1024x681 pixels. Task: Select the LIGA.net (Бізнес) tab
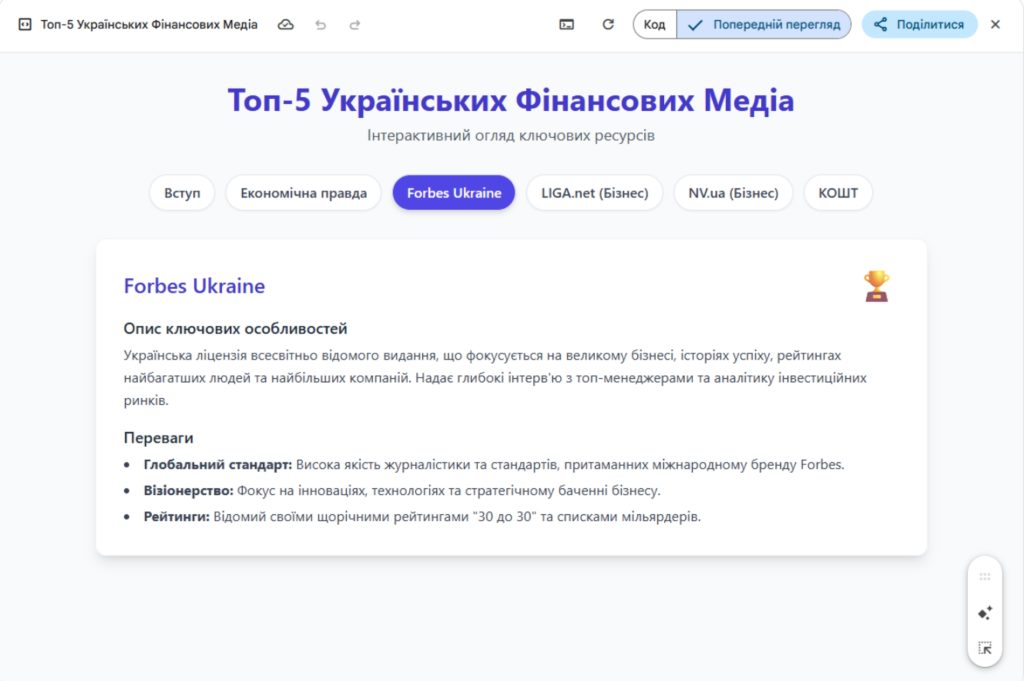tap(594, 192)
